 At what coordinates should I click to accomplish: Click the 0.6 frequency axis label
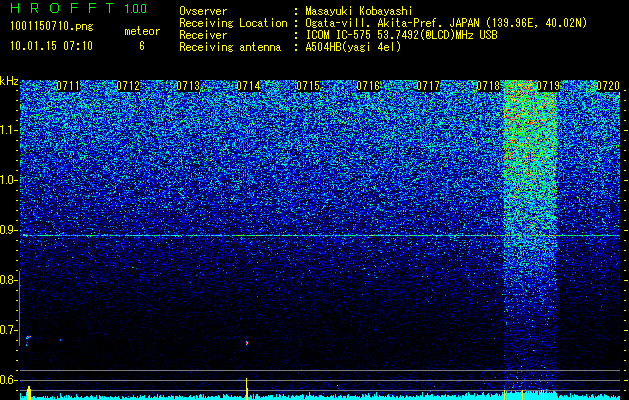pyautogui.click(x=8, y=380)
